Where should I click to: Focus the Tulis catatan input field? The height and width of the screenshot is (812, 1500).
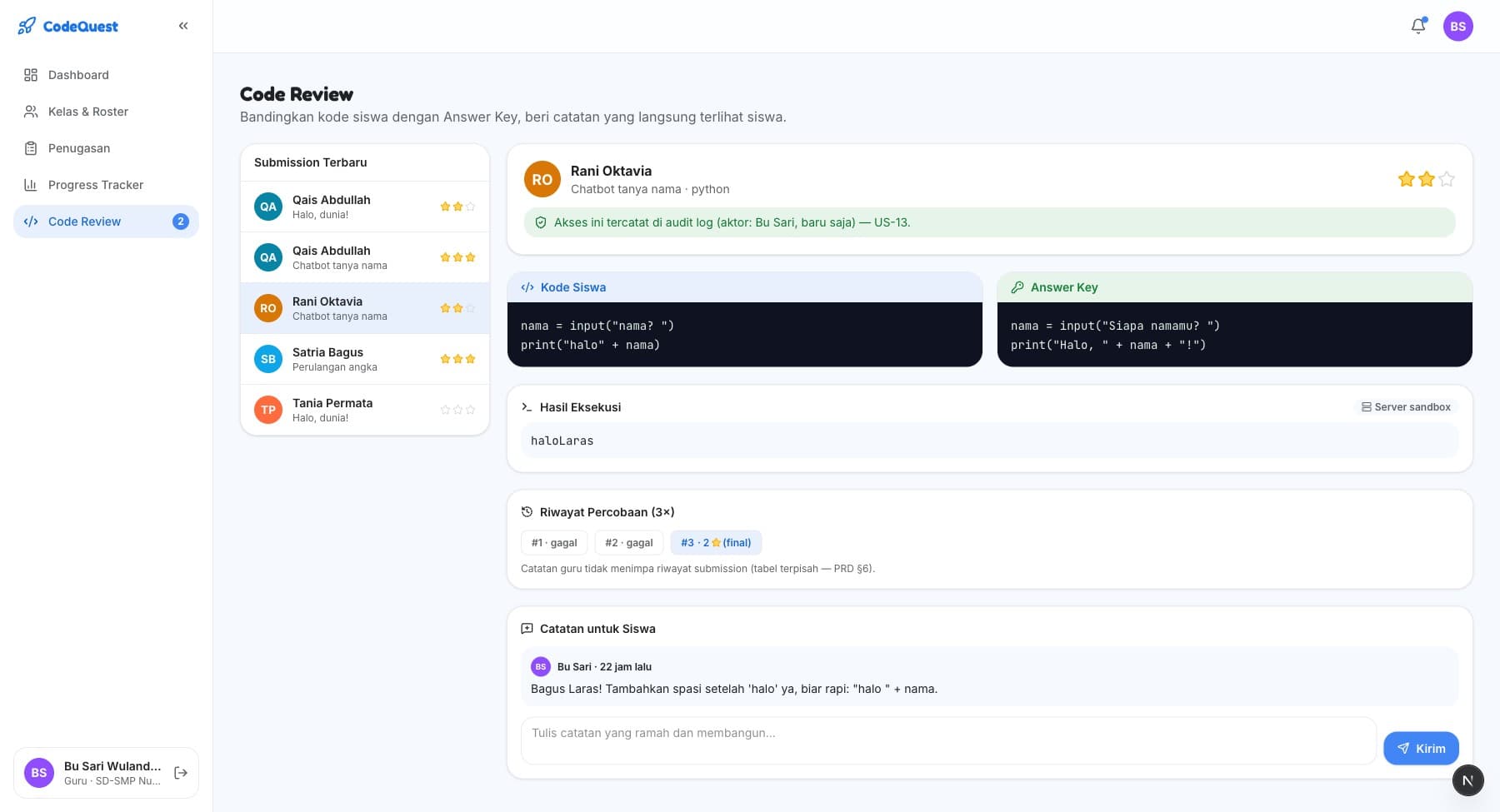(948, 740)
